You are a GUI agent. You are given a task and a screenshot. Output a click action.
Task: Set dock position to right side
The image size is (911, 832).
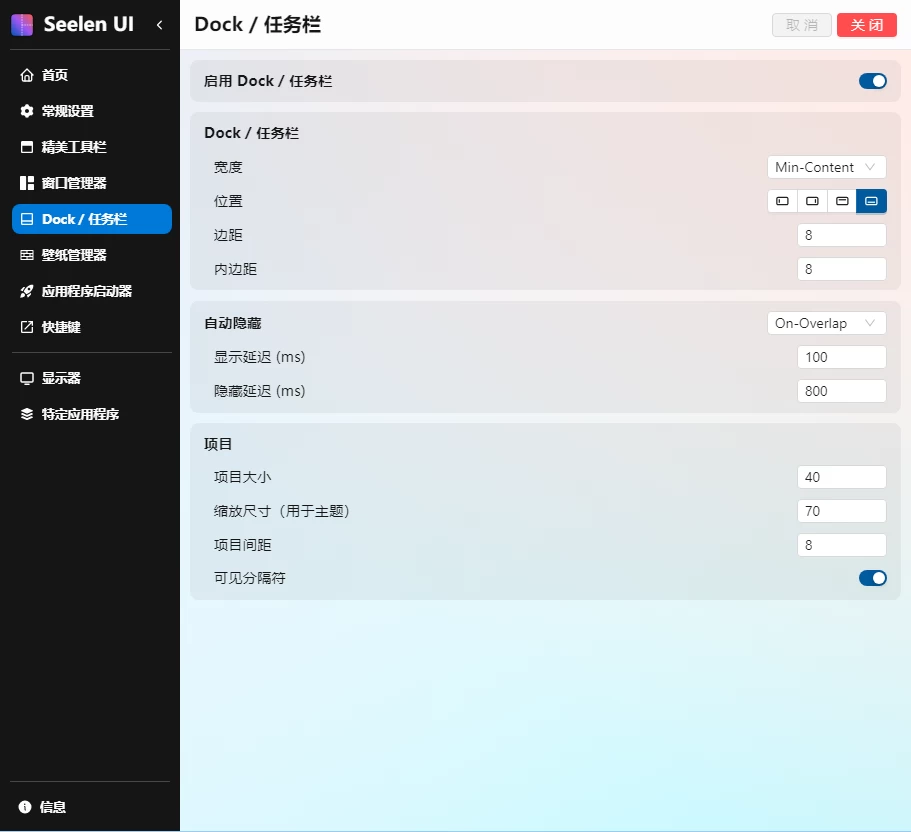(x=812, y=201)
